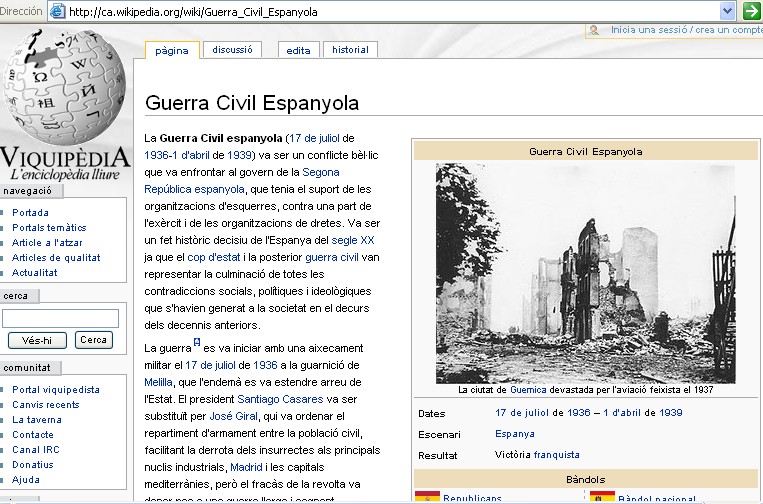Follow 17 de juliol link in first paragraph

point(314,138)
